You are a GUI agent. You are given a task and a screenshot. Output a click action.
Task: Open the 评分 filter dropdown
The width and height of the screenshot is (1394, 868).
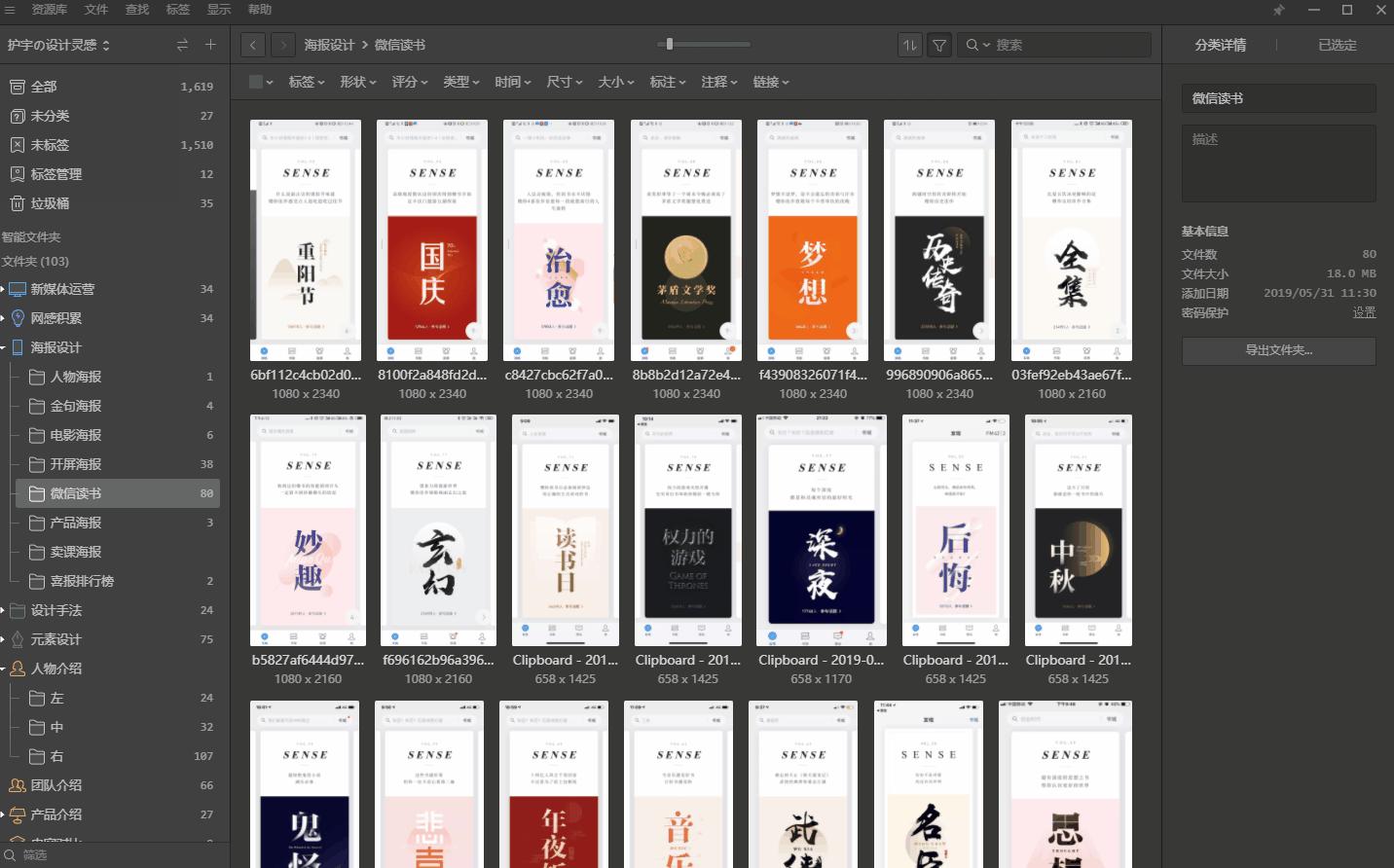point(409,82)
